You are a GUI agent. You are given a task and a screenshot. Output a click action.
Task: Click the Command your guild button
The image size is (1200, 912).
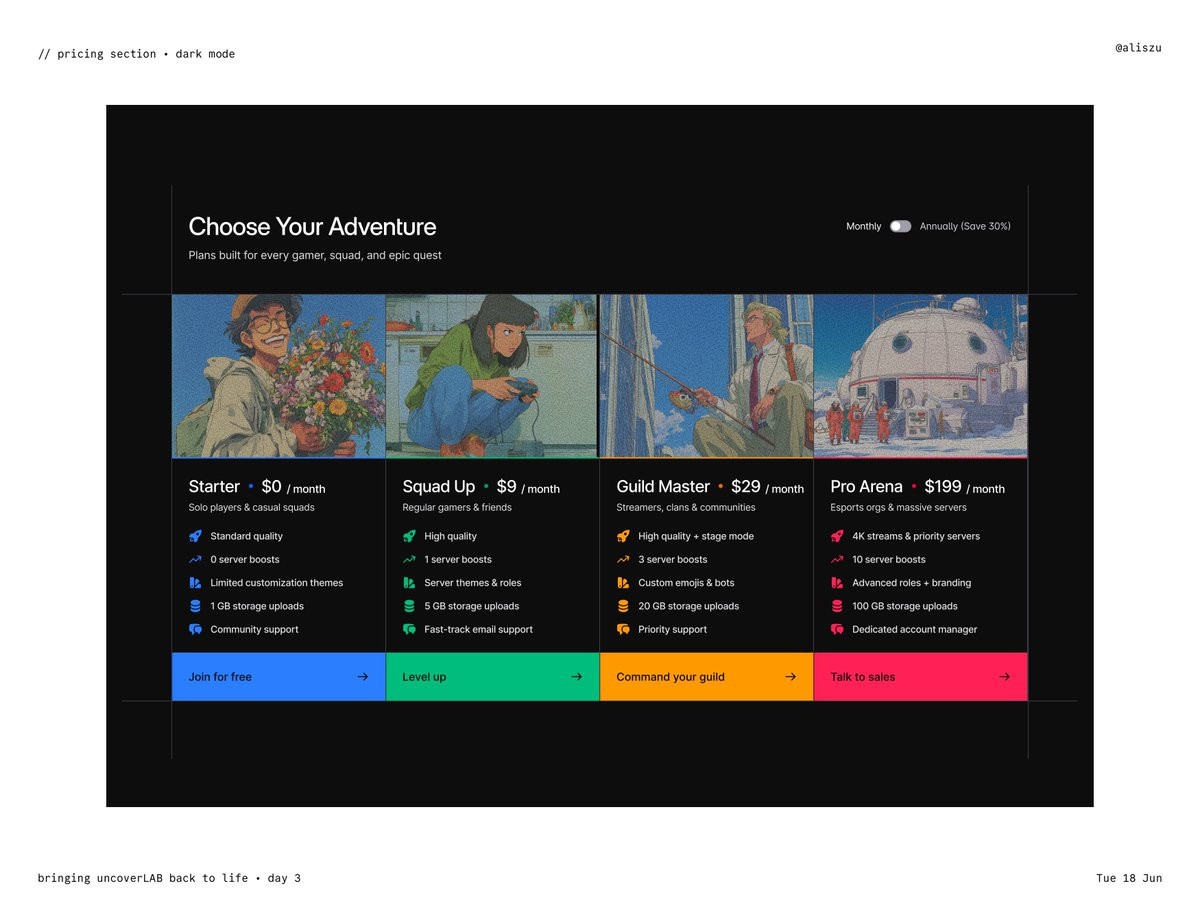click(x=707, y=677)
